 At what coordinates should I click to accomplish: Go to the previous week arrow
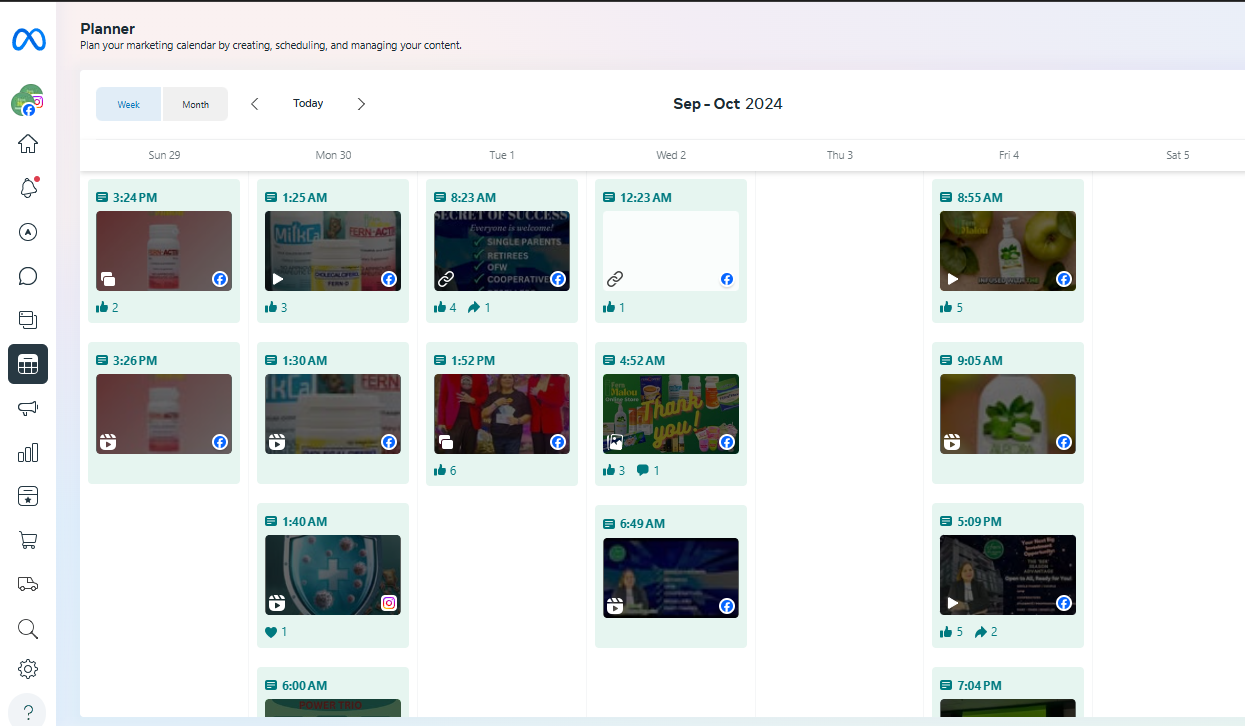click(x=255, y=104)
